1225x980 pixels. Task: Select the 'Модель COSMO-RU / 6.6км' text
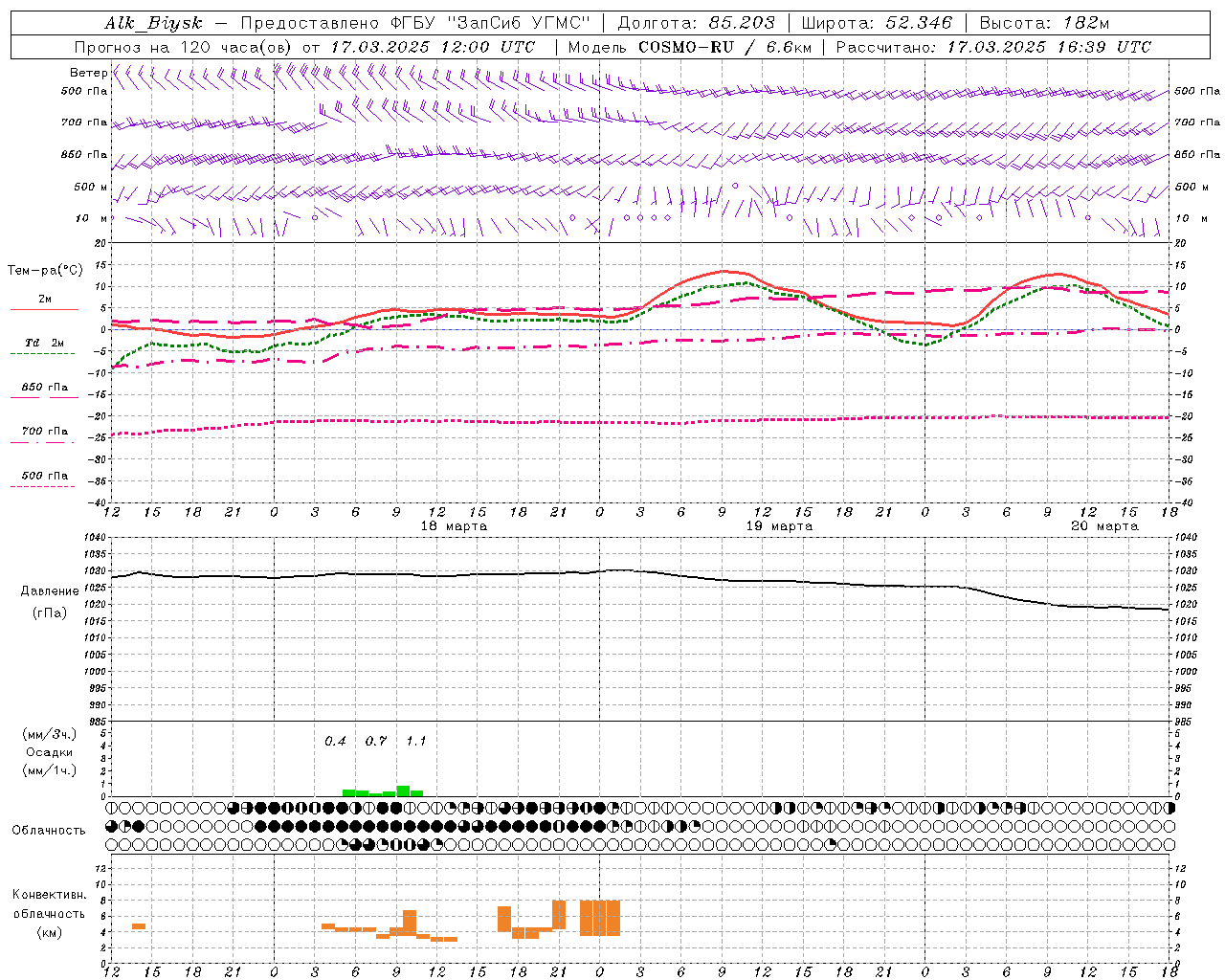click(x=690, y=47)
